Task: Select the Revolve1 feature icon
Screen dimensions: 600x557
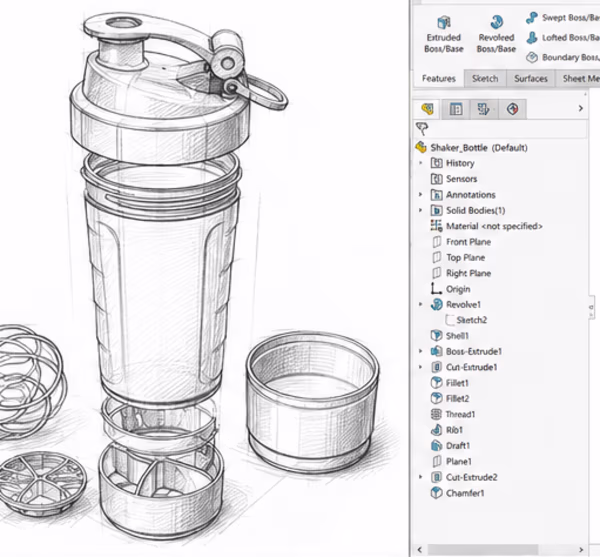Action: [x=436, y=305]
